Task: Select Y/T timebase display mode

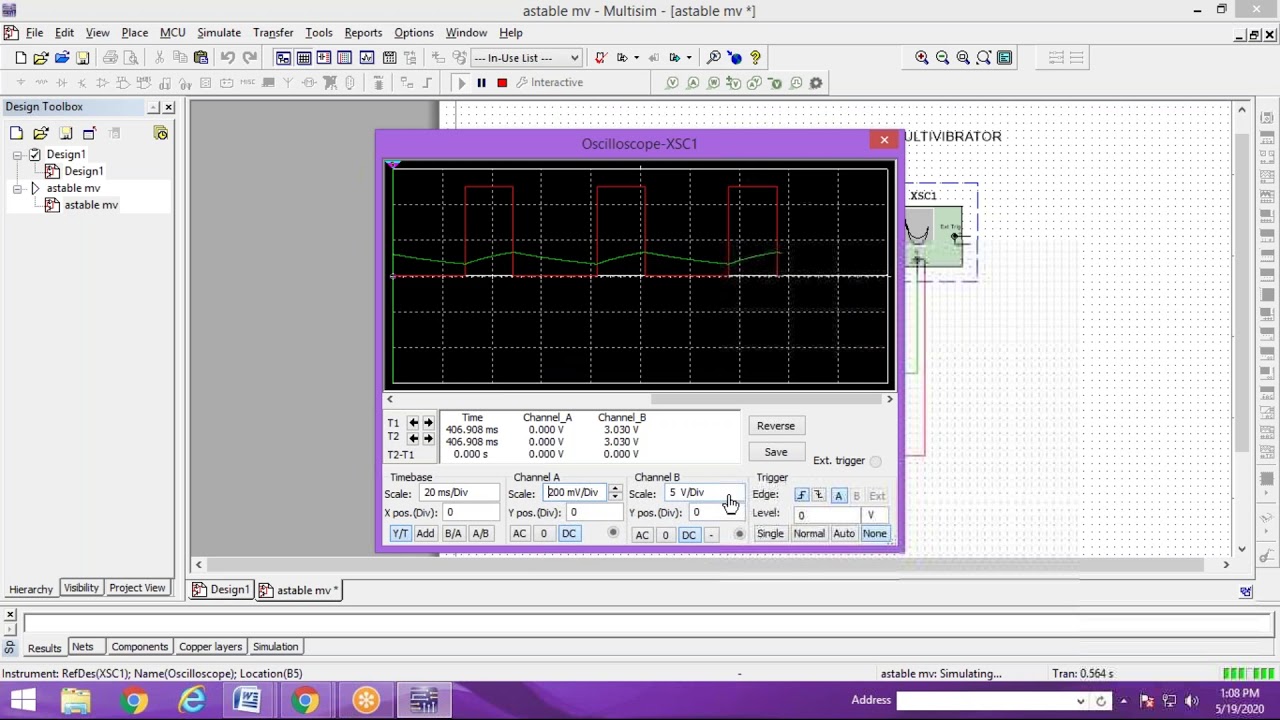Action: pos(400,534)
